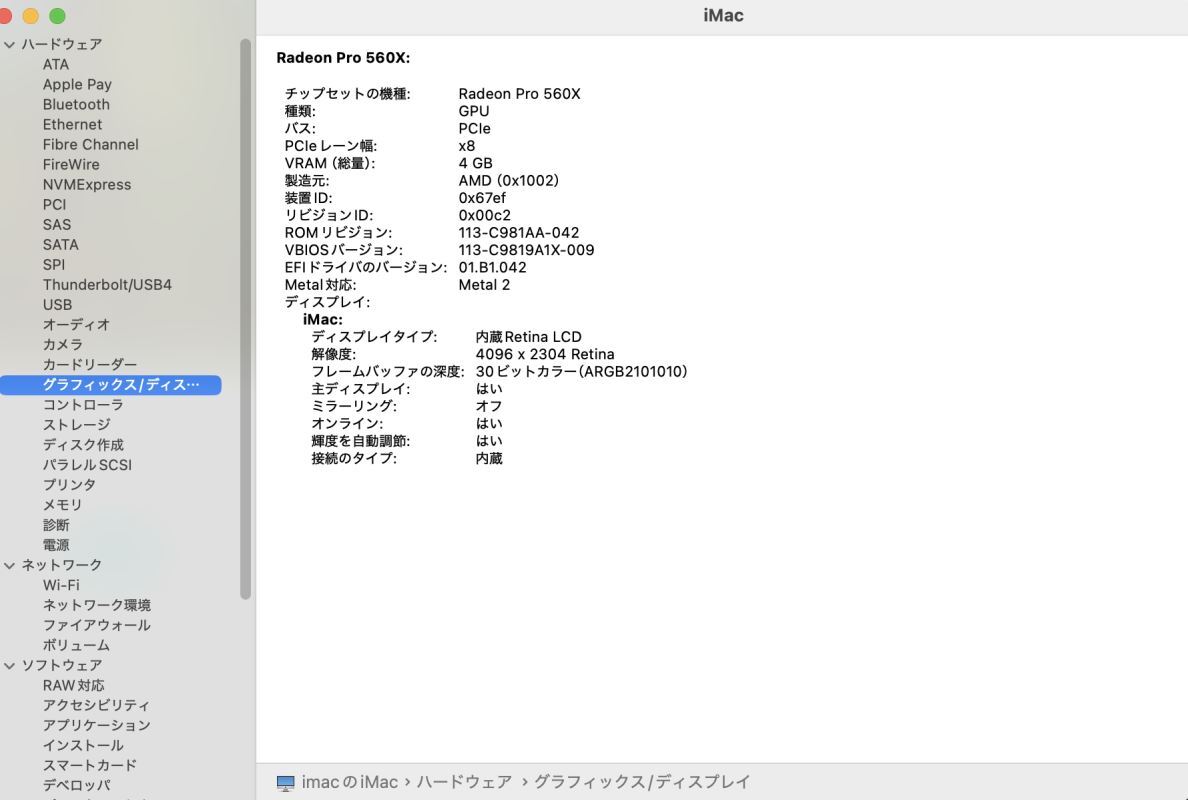Open the Apple Pay entry
The height and width of the screenshot is (800, 1188).
point(77,85)
